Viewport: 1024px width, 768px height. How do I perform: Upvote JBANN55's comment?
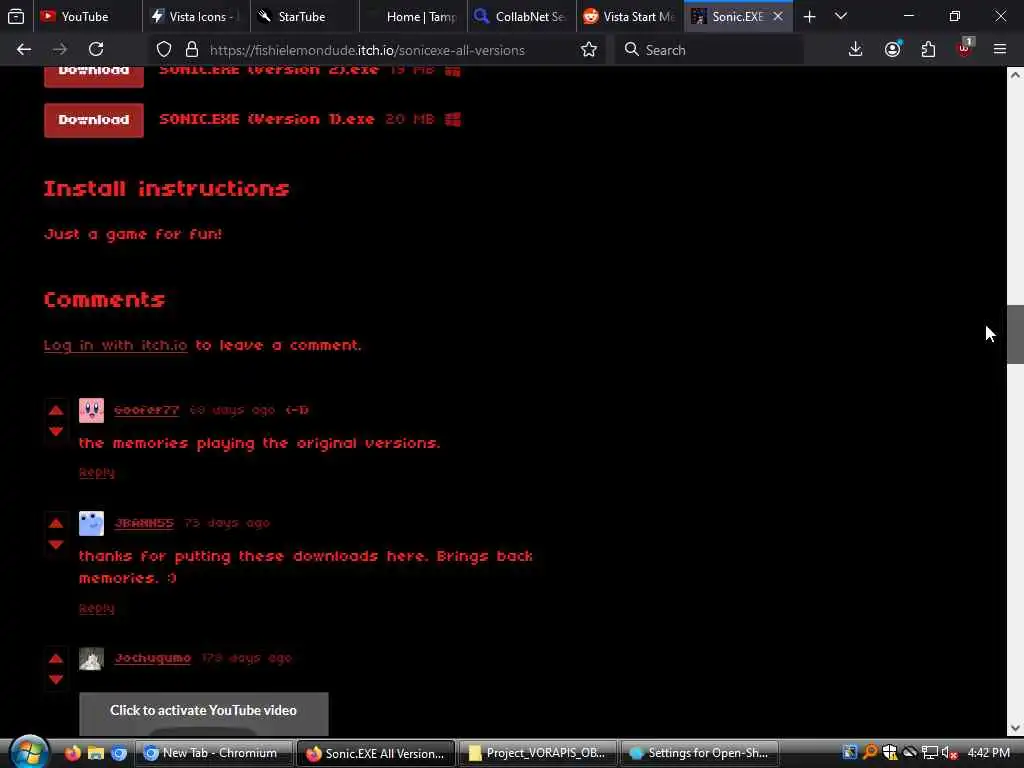[x=56, y=523]
